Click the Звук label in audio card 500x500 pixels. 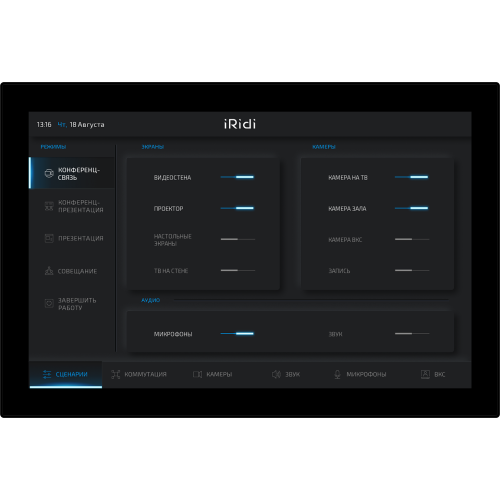click(335, 334)
